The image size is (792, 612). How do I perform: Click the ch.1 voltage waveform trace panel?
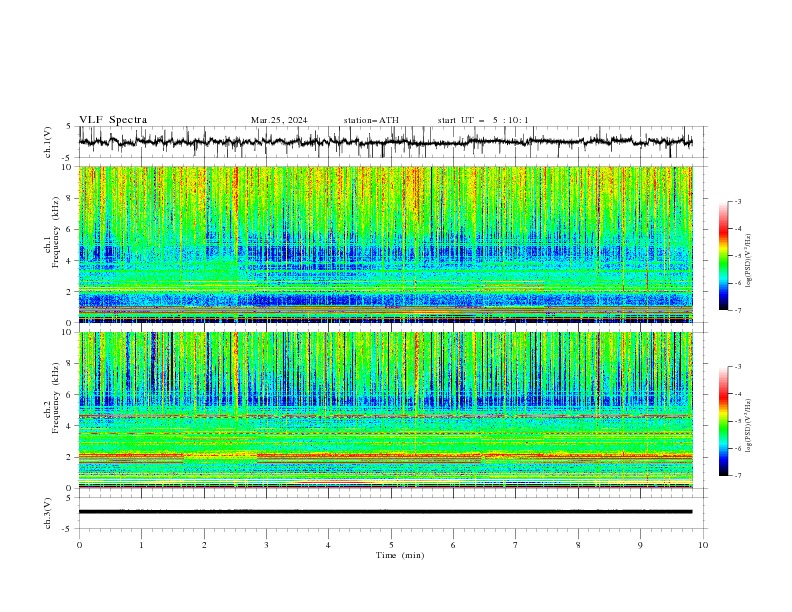pos(392,142)
